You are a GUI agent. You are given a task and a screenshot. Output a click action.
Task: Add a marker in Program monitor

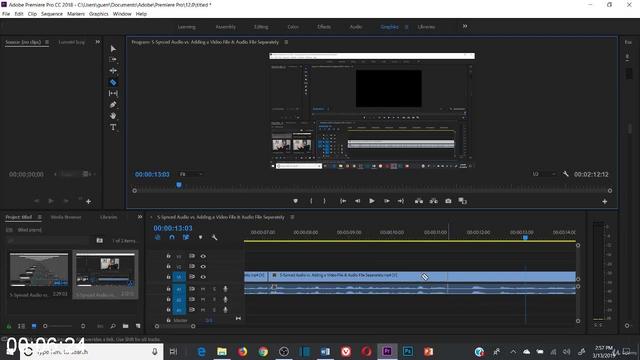296,201
